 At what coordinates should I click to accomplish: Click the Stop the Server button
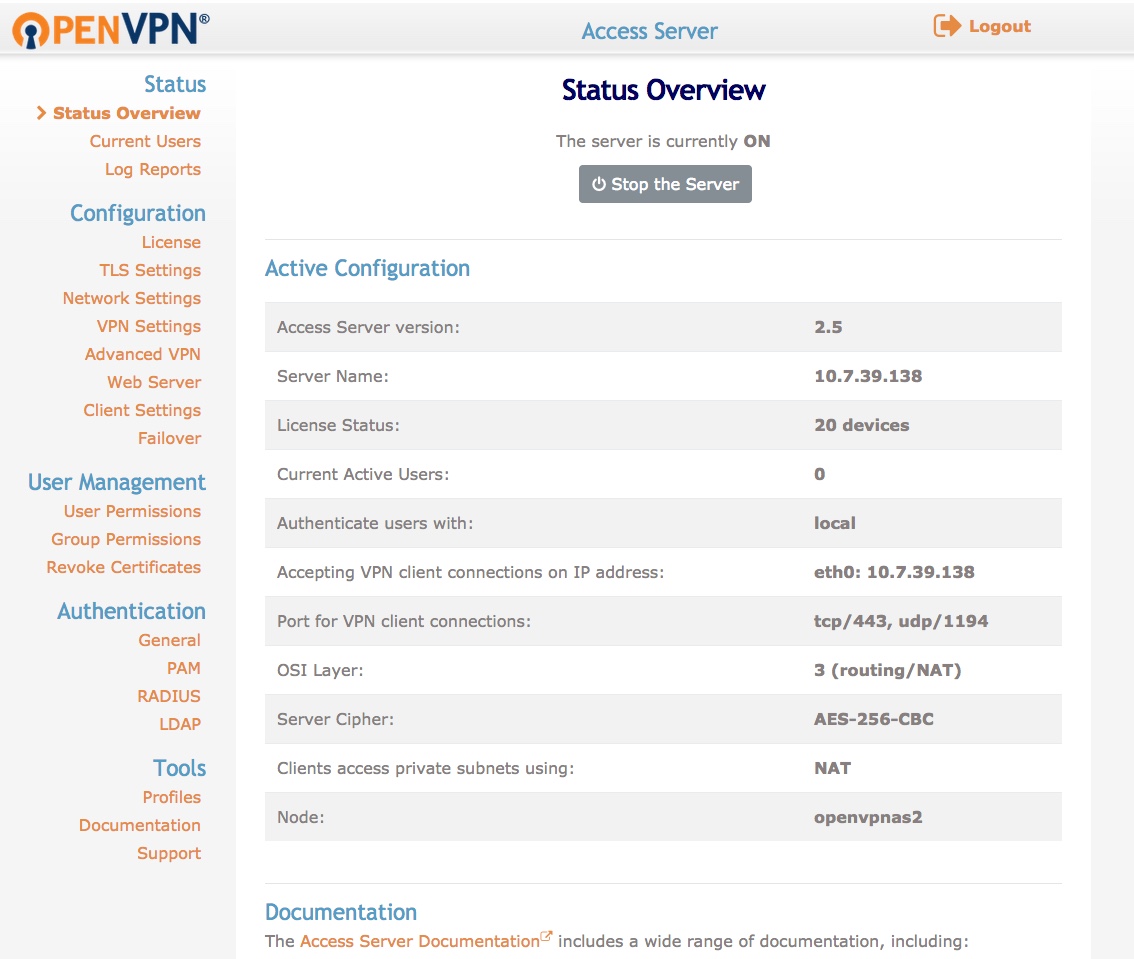point(665,184)
